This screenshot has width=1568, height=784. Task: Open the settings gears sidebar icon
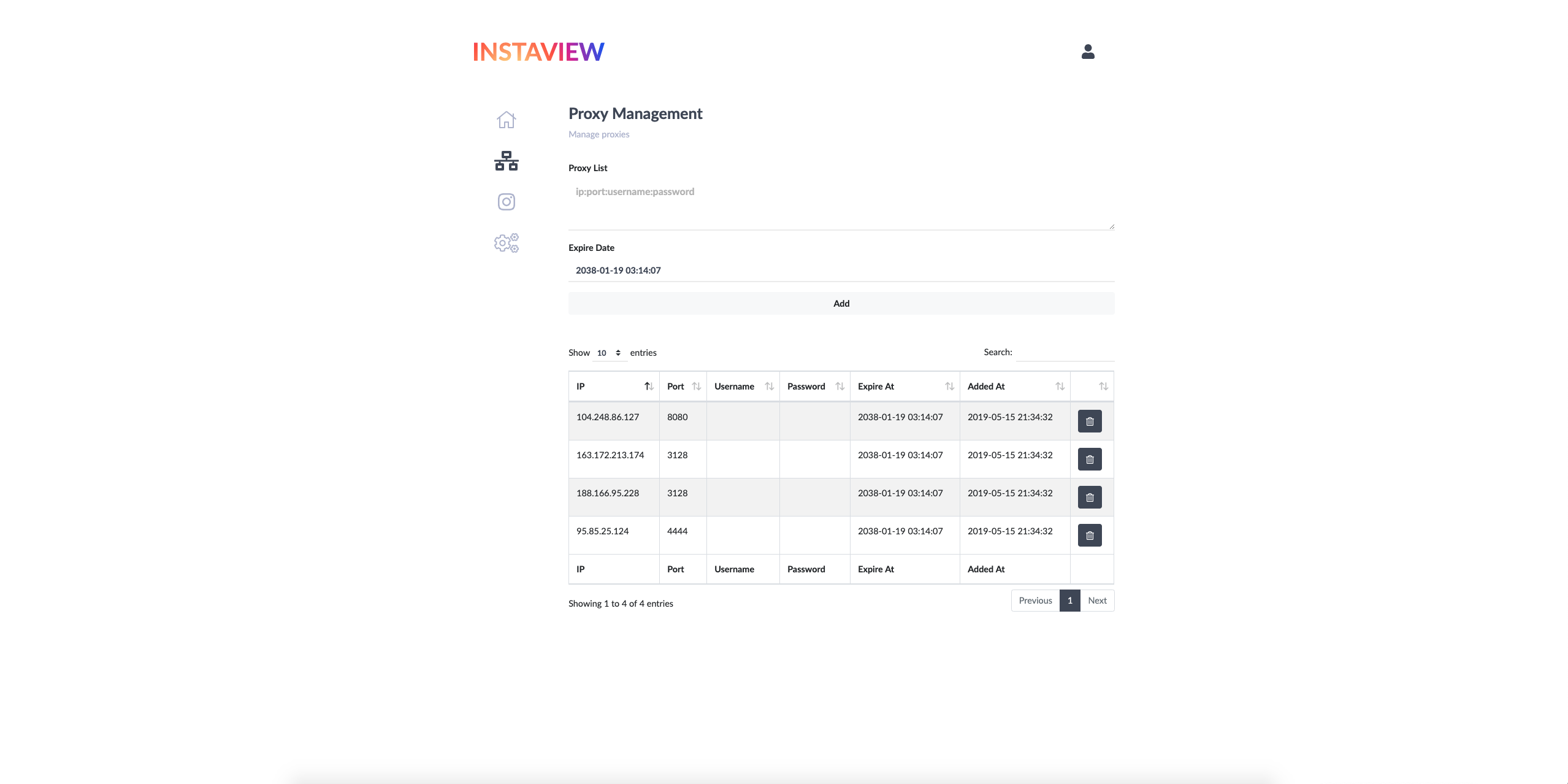pos(506,243)
